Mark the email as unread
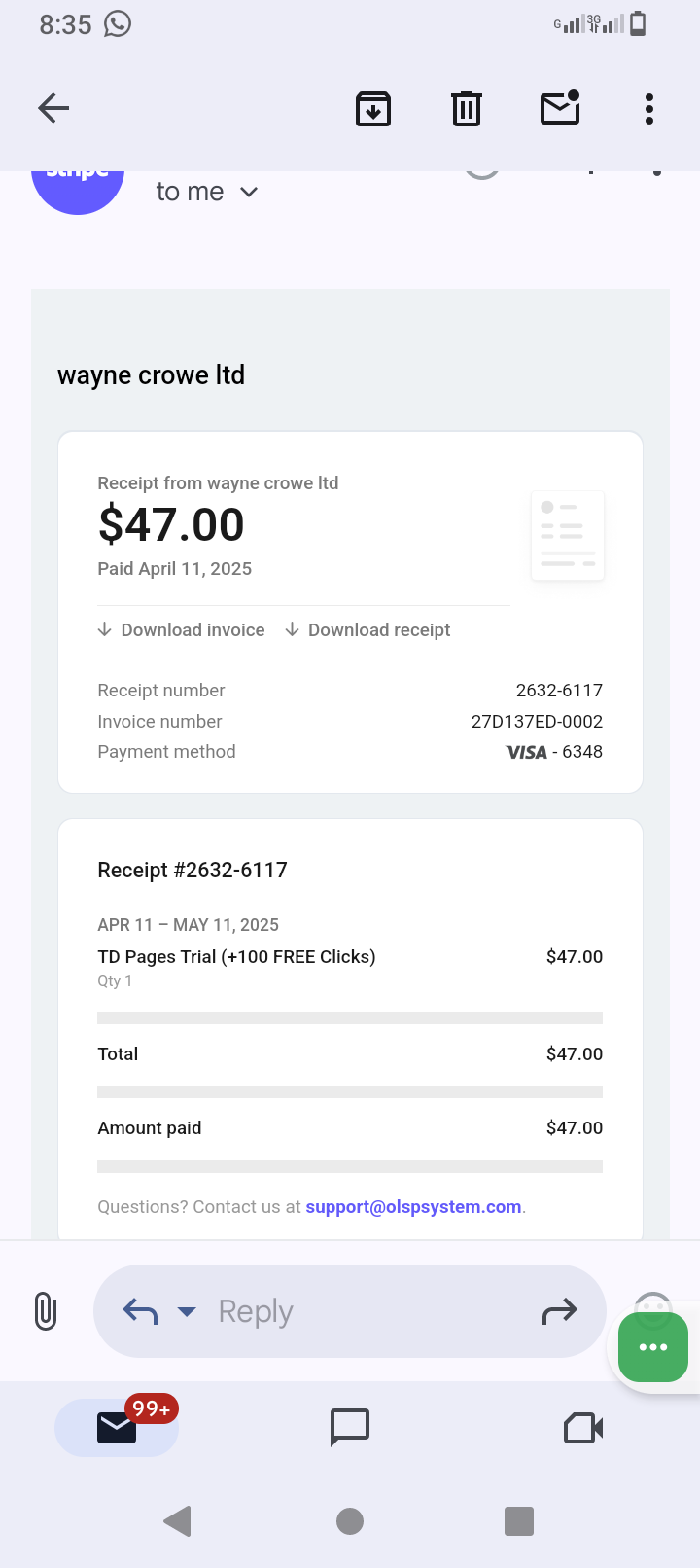 pyautogui.click(x=560, y=109)
